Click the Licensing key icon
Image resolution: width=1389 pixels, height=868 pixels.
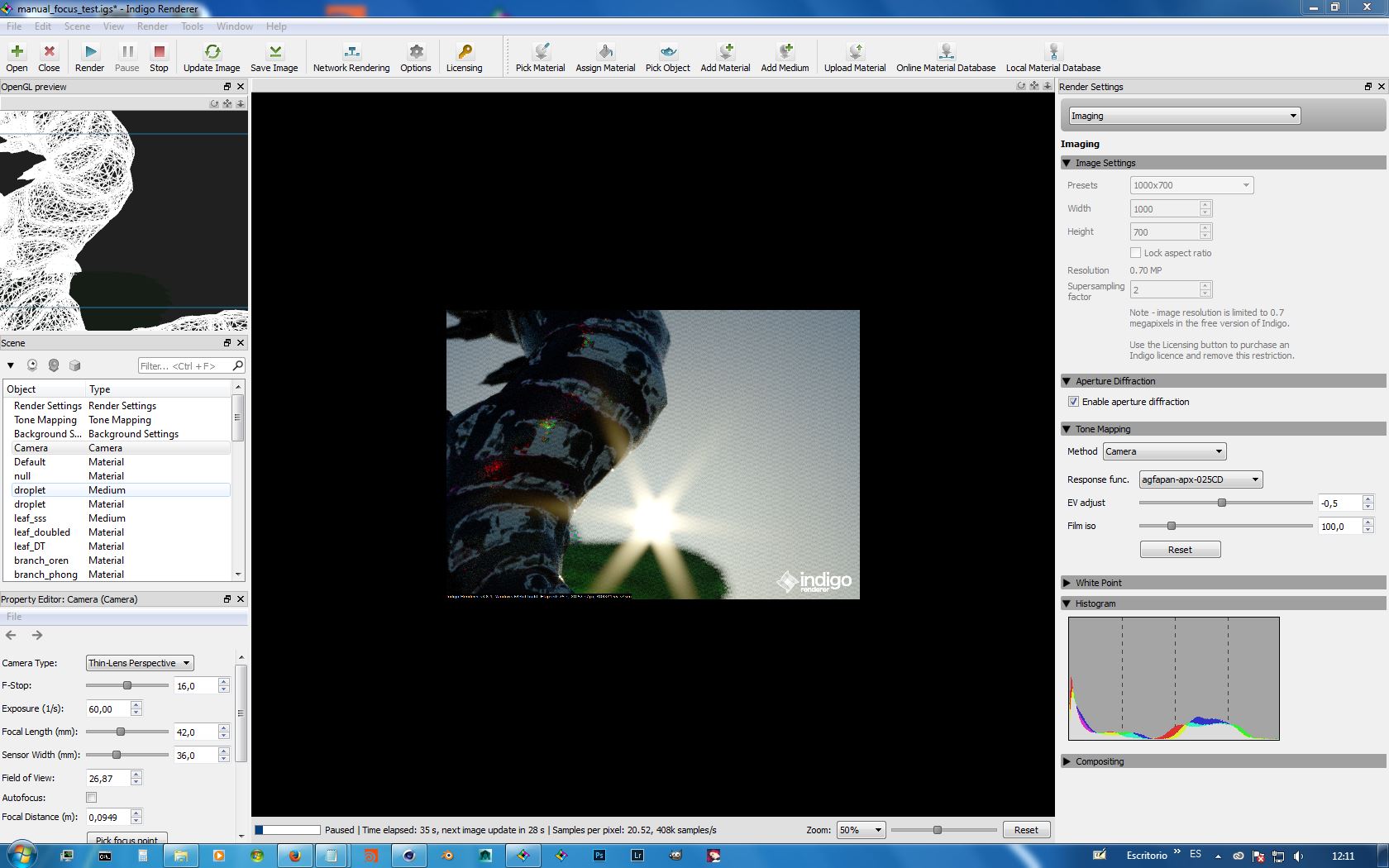[x=464, y=52]
